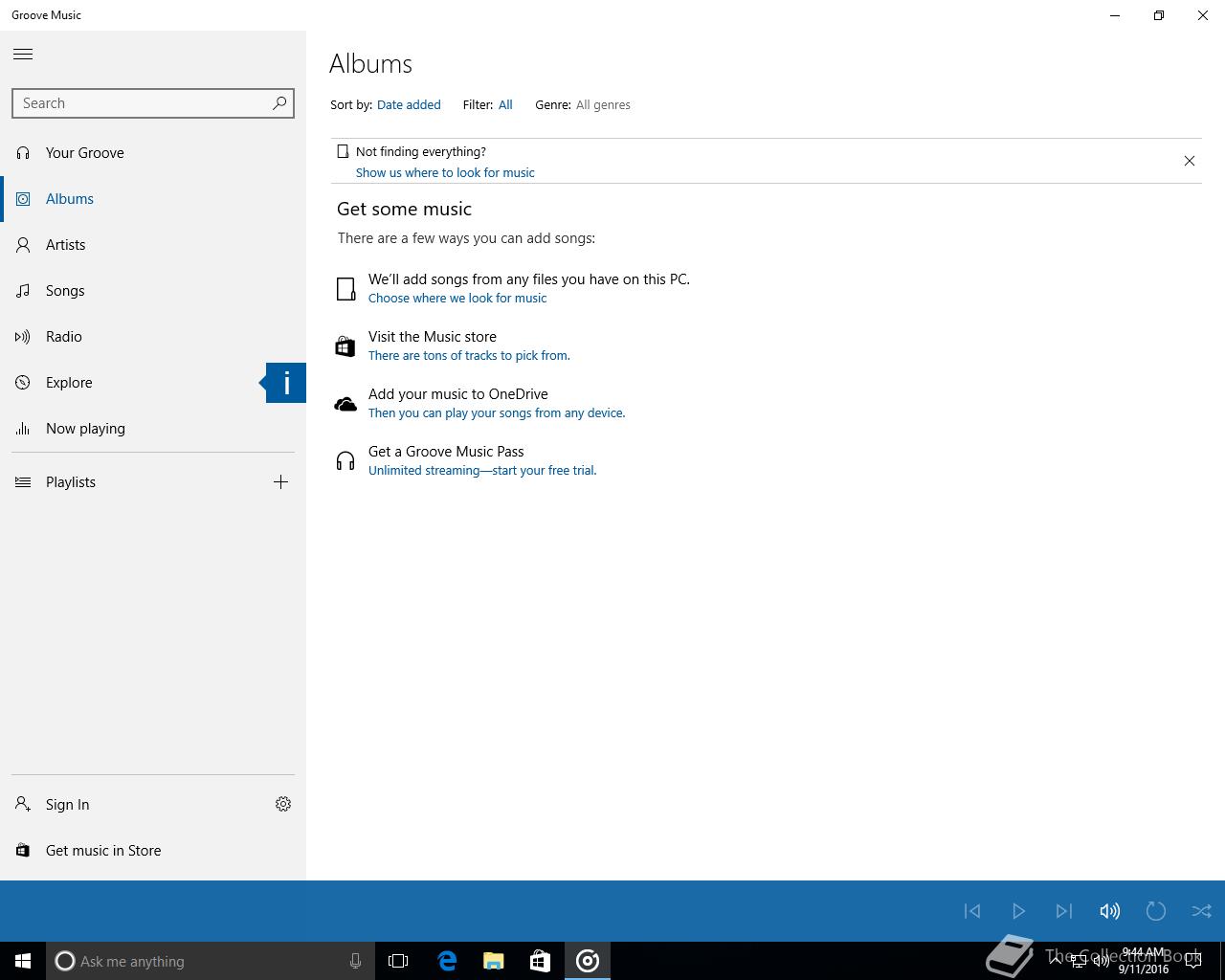Screen dimensions: 1225x980
Task: Focus the Search input field
Action: click(x=153, y=103)
